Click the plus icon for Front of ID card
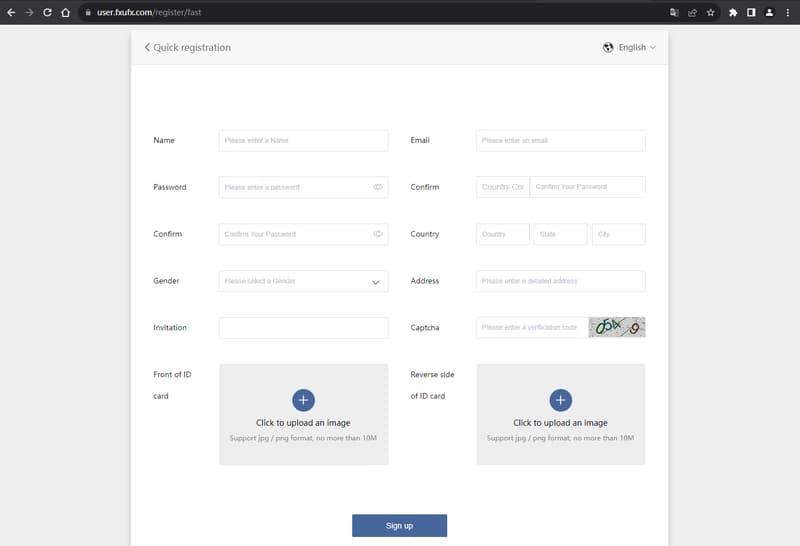Viewport: 800px width, 546px height. 303,400
